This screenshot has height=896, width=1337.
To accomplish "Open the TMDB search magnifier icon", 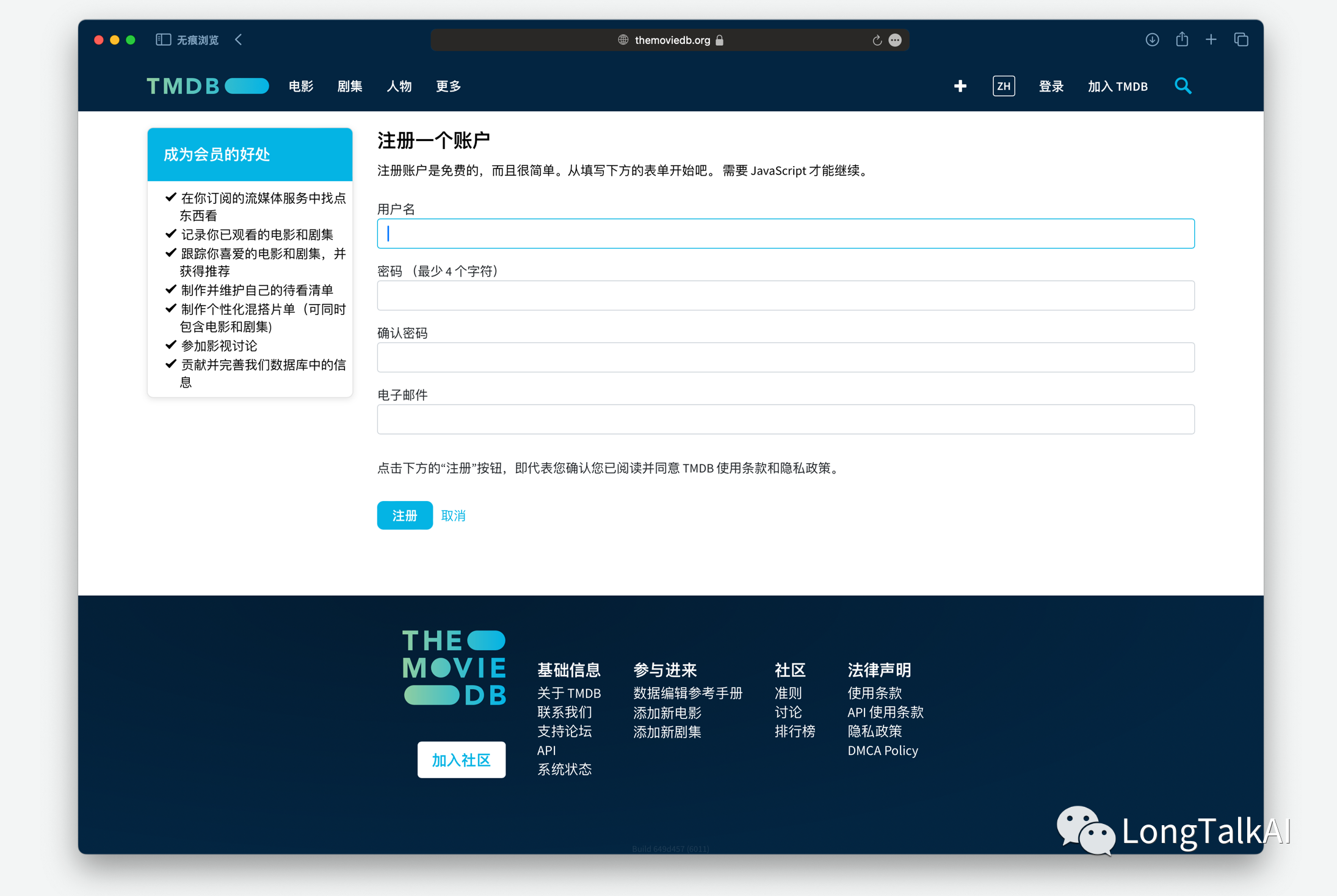I will (x=1183, y=86).
